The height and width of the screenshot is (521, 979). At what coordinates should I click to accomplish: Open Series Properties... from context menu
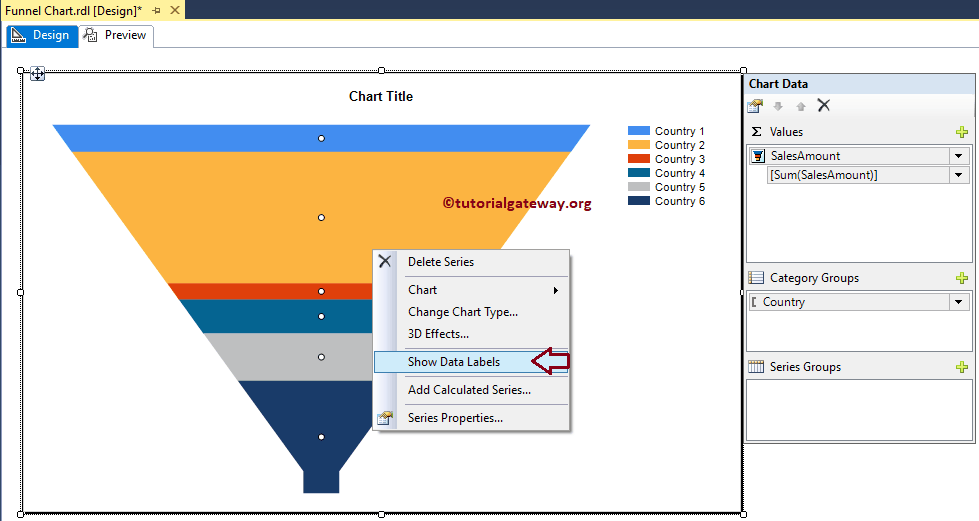click(471, 418)
